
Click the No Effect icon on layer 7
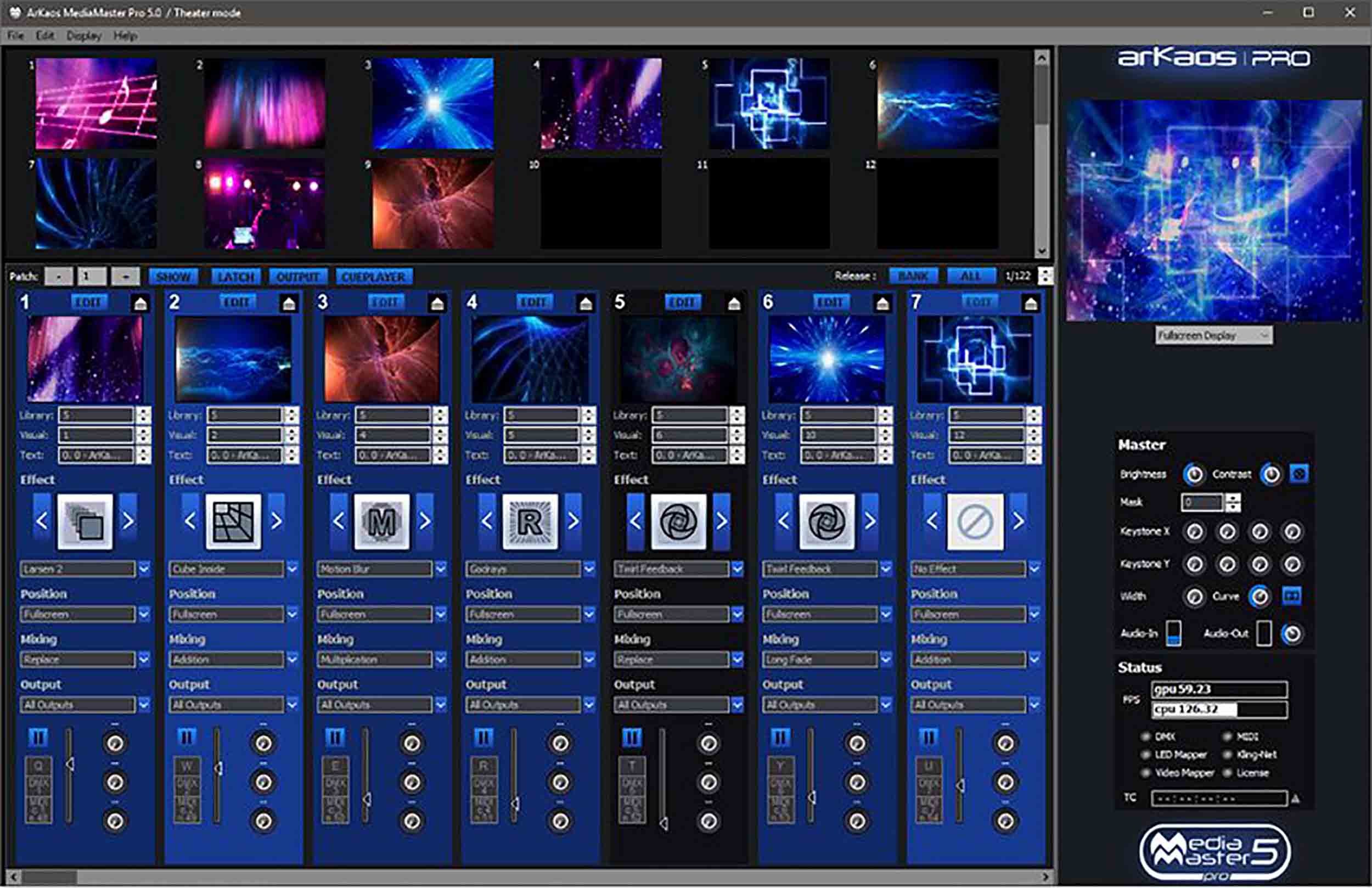(975, 522)
